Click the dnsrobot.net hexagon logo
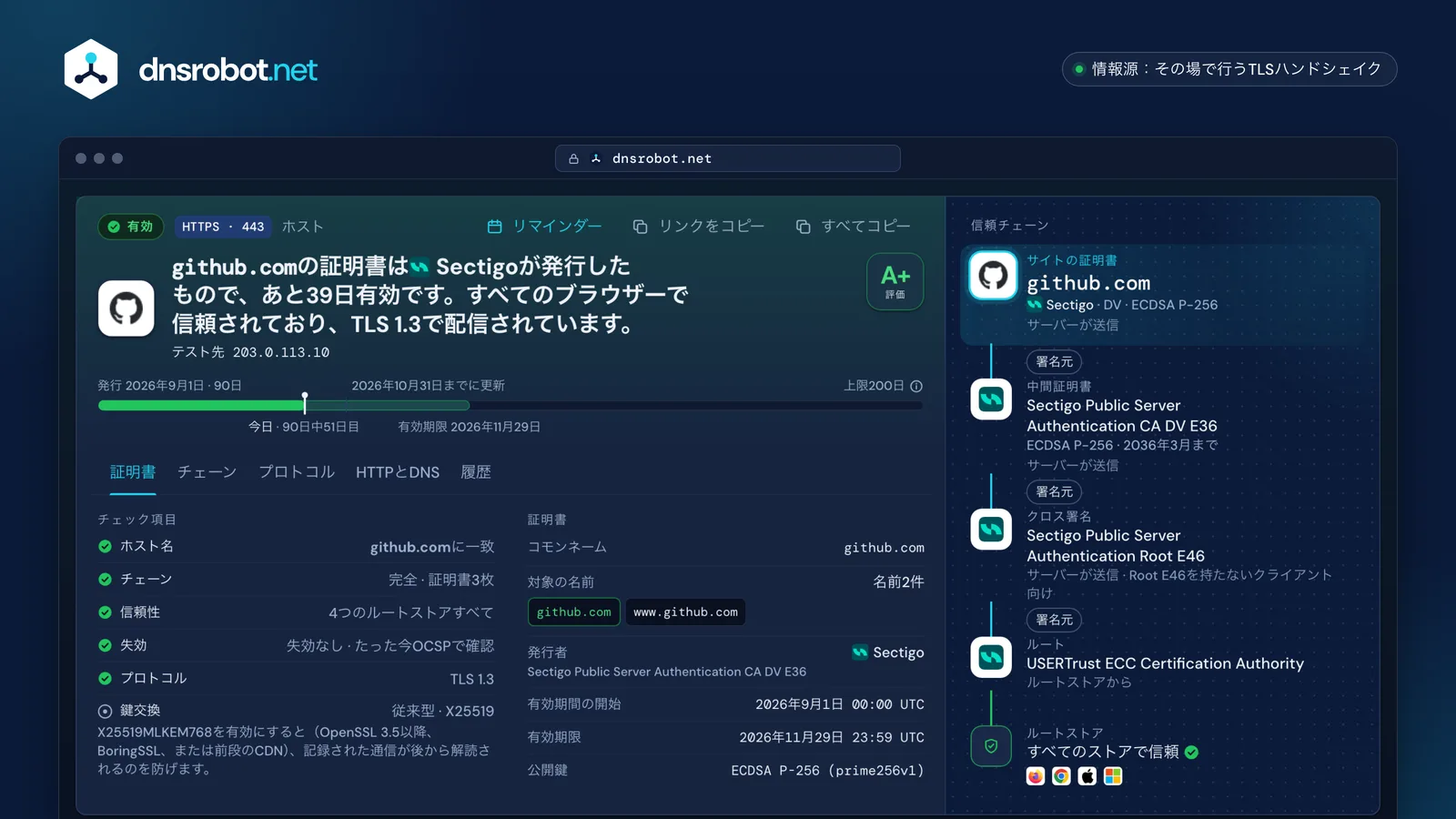 91,69
